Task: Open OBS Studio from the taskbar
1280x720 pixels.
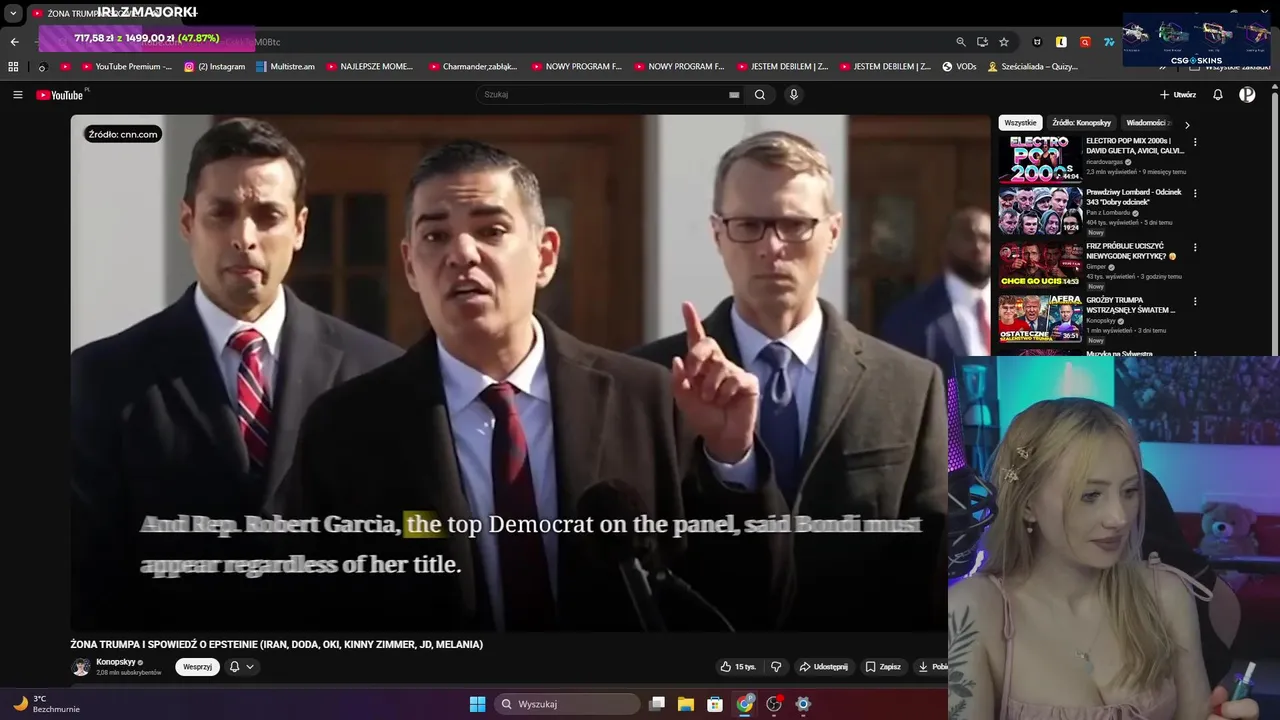Action: [x=774, y=704]
